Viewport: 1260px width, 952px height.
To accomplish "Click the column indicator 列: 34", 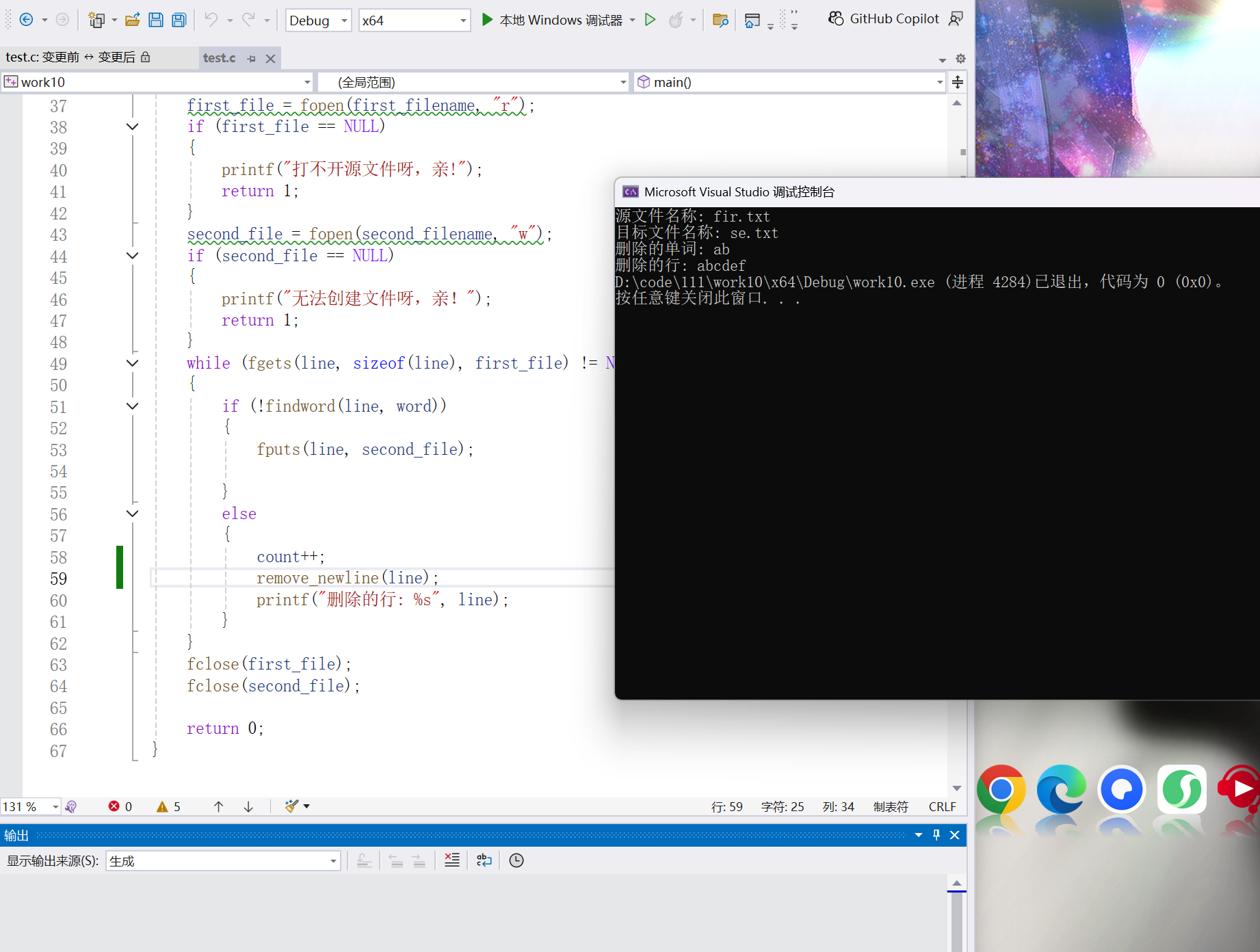I will [x=838, y=807].
